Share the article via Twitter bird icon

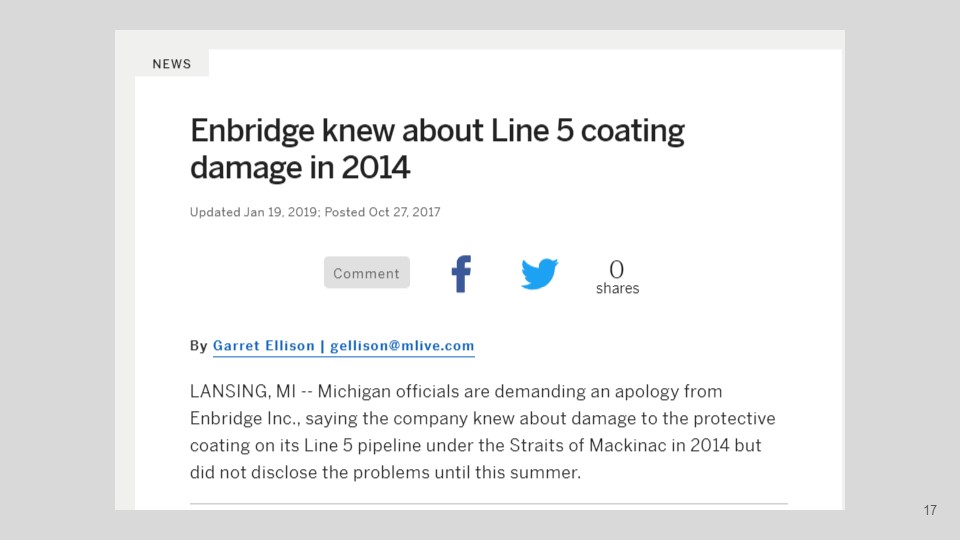(539, 274)
